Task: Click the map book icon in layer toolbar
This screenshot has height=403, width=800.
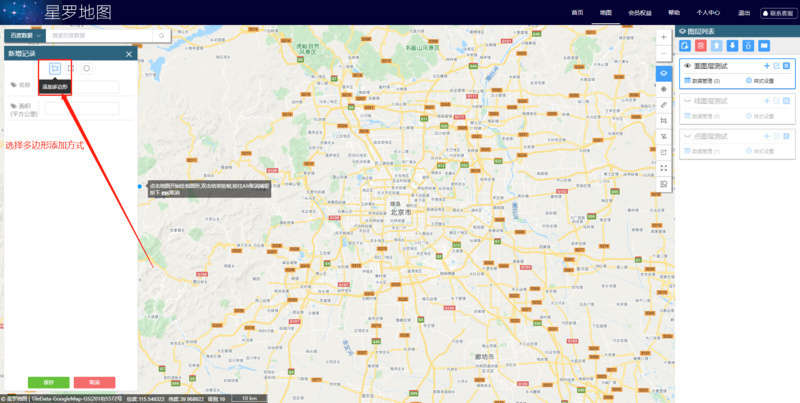Action: (764, 46)
